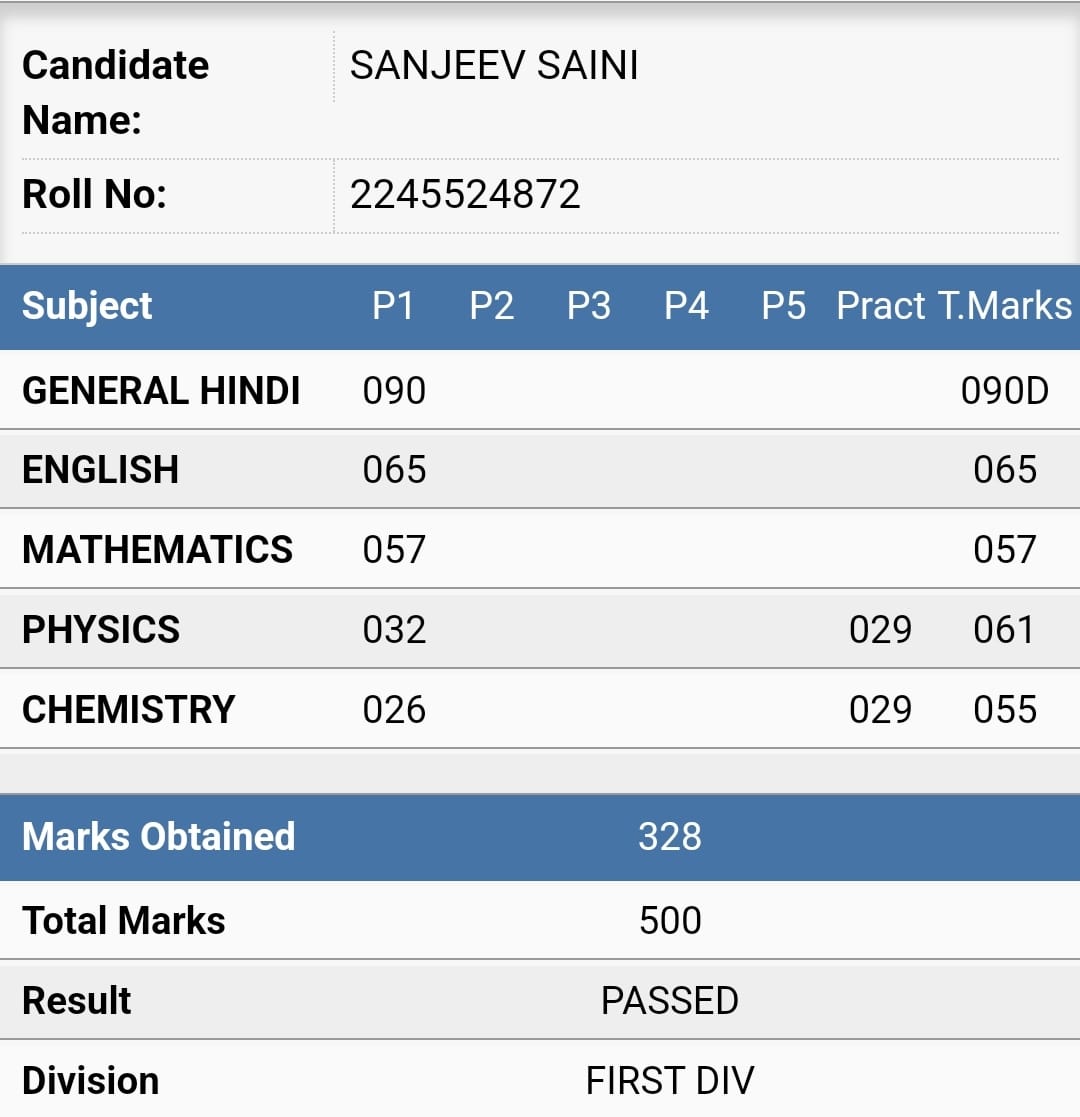The height and width of the screenshot is (1117, 1080).
Task: Select the FIRST DIV division value
Action: [670, 1081]
